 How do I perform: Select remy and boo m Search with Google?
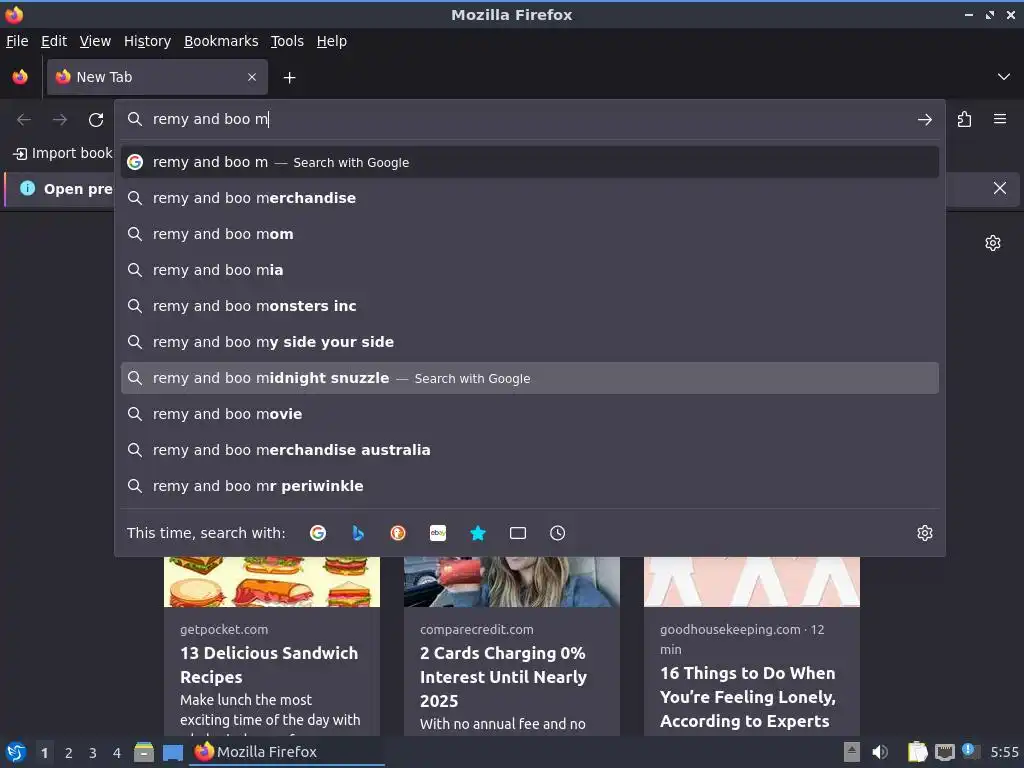[530, 162]
